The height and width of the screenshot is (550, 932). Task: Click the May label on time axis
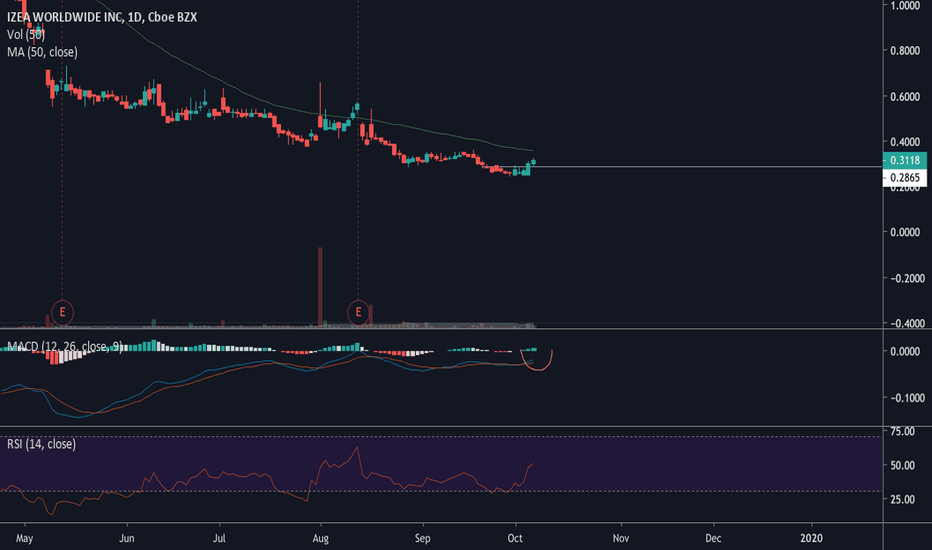coord(24,538)
